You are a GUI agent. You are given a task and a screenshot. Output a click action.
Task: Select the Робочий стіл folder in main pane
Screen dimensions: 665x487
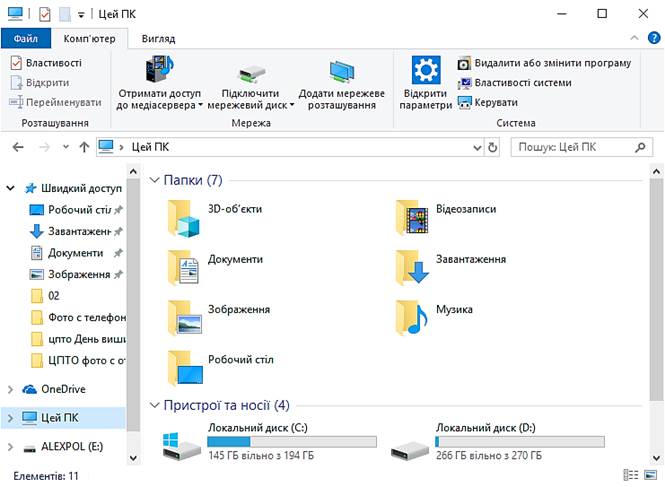click(x=221, y=368)
